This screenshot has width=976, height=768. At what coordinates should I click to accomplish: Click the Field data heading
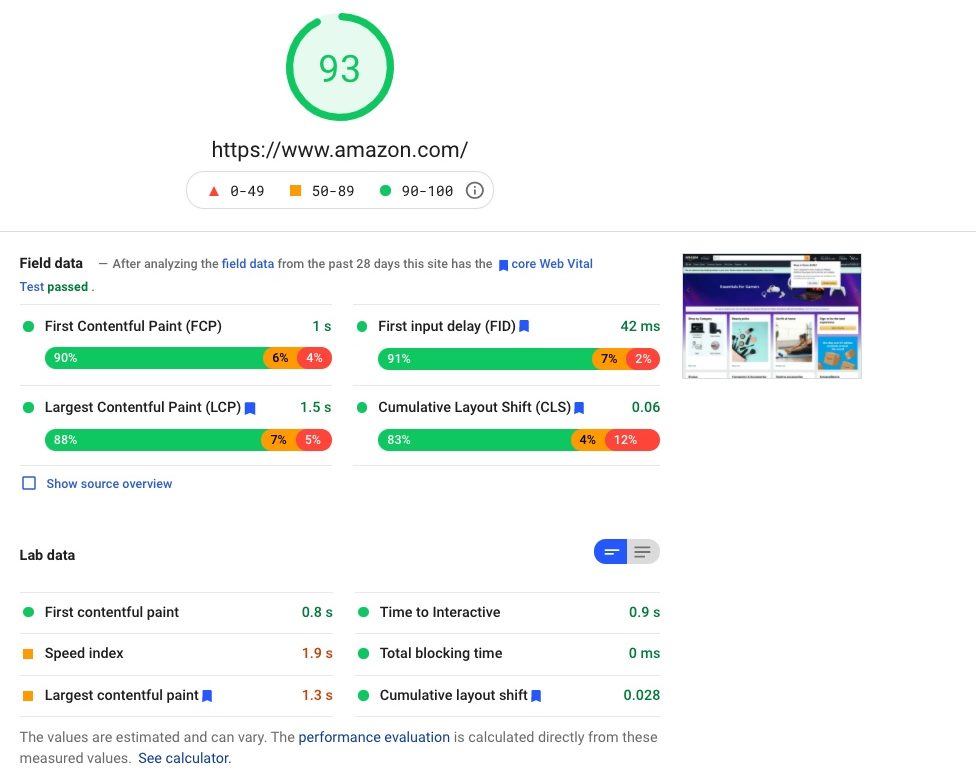(x=51, y=263)
